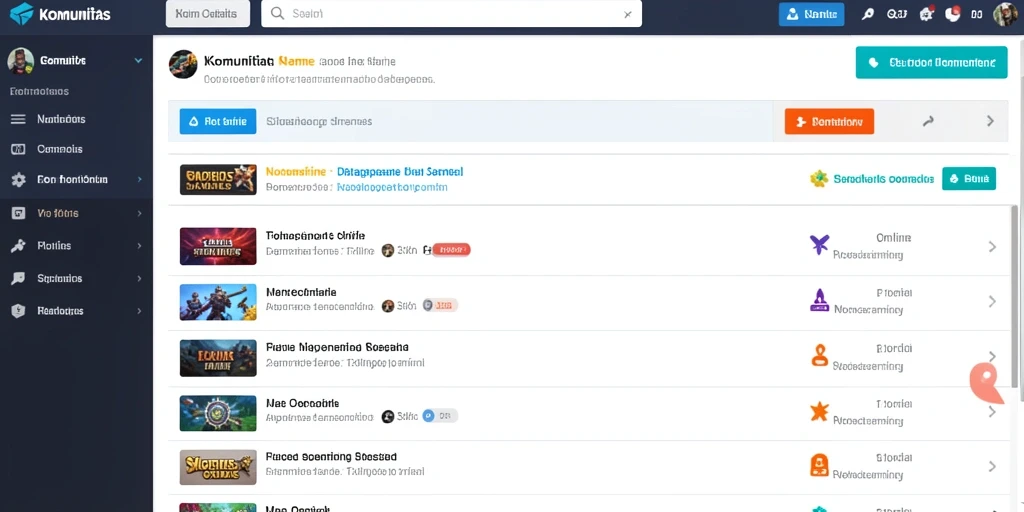Viewport: 1024px width, 512px height.
Task: Click the card icon below the hamburger sidebar icon
Action: point(18,149)
